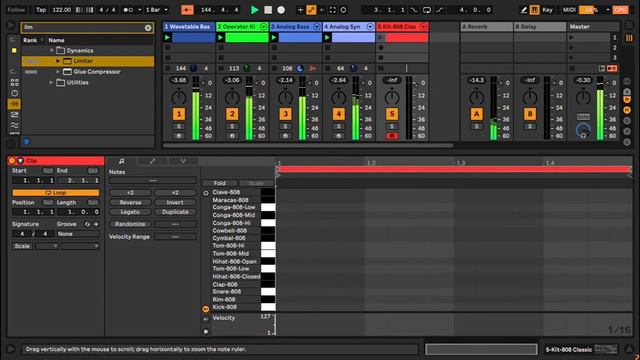Launch clip on Wavetable Bass track
The height and width of the screenshot is (360, 640).
167,38
